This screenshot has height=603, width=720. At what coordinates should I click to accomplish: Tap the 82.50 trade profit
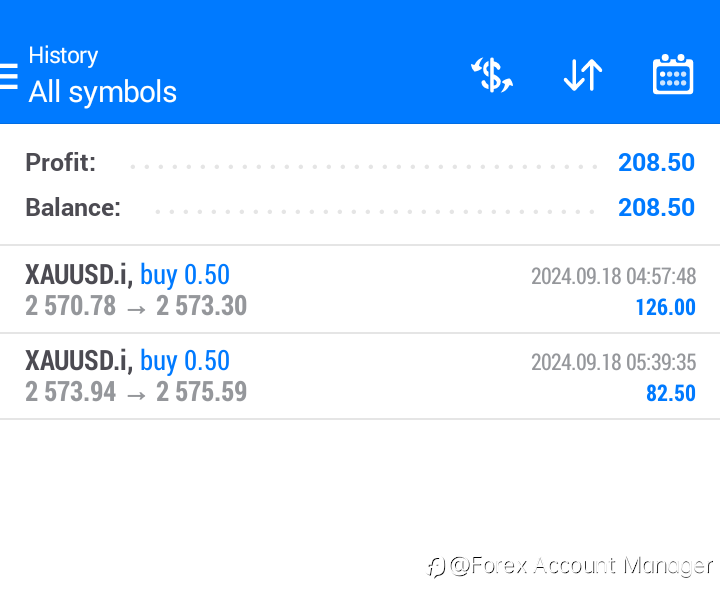(670, 393)
